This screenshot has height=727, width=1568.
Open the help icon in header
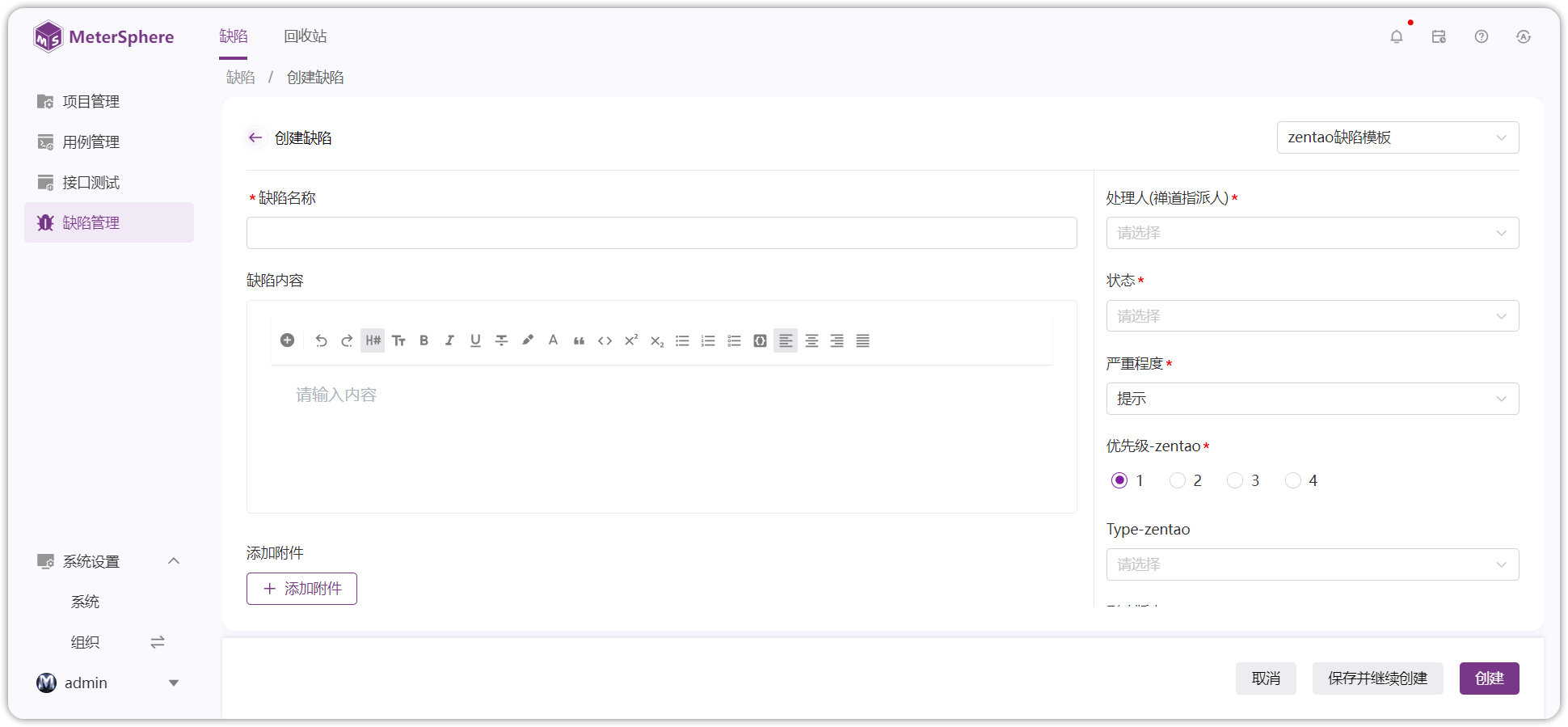(x=1482, y=36)
